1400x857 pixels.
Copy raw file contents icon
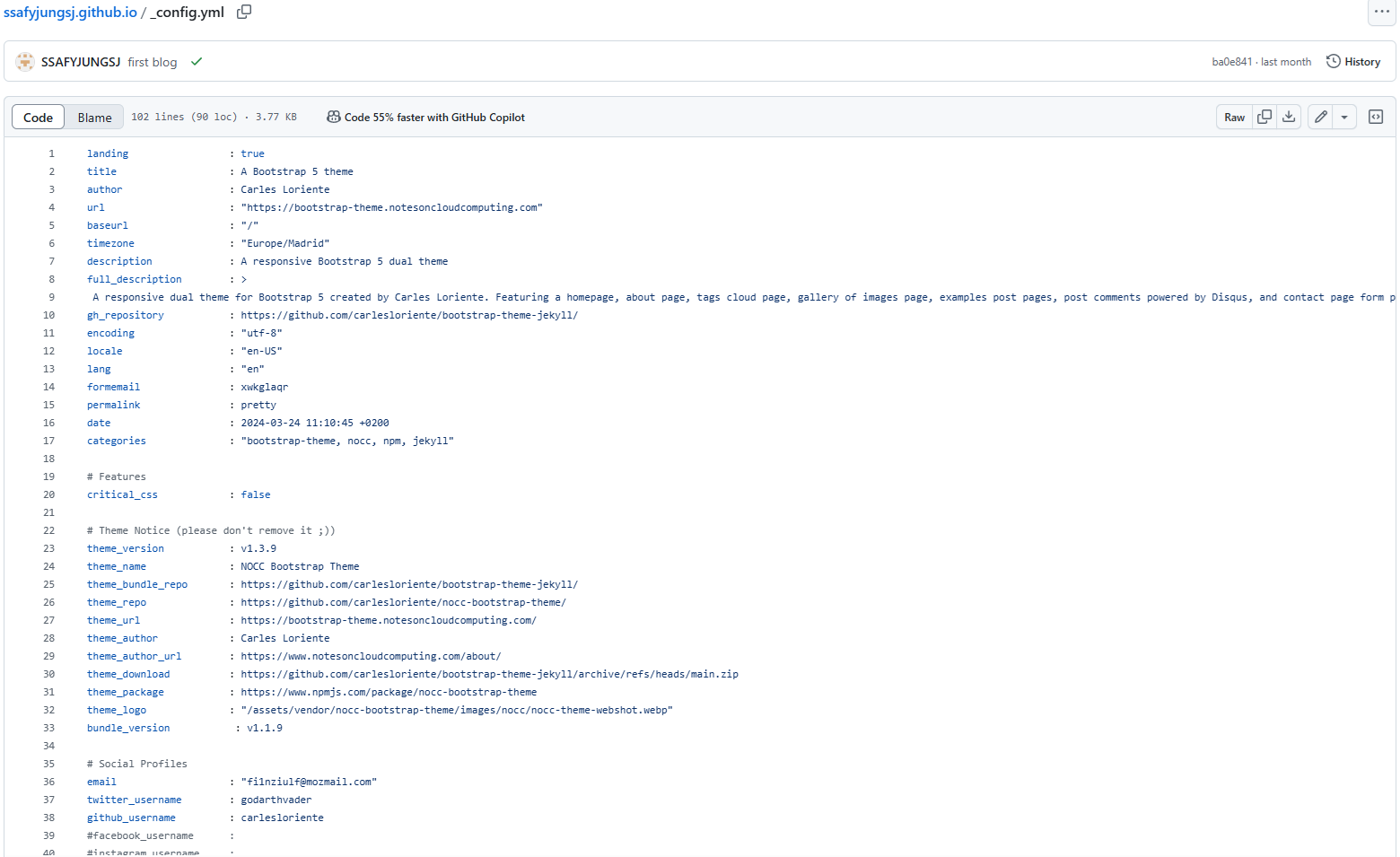1264,117
